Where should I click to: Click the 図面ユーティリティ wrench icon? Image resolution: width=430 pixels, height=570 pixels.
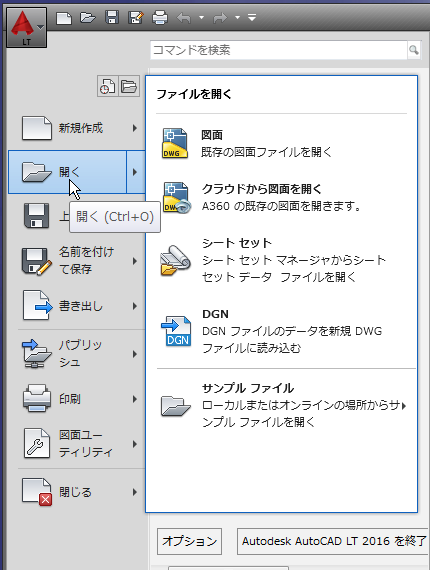coord(37,443)
